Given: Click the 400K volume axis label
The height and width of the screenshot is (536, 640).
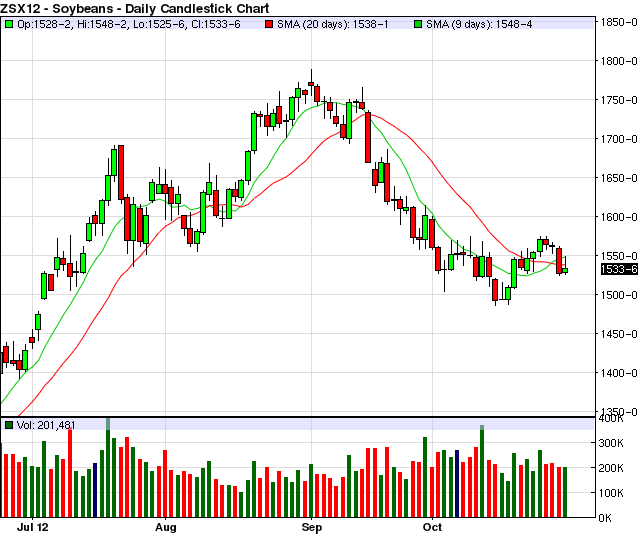Looking at the screenshot, I should pyautogui.click(x=611, y=419).
